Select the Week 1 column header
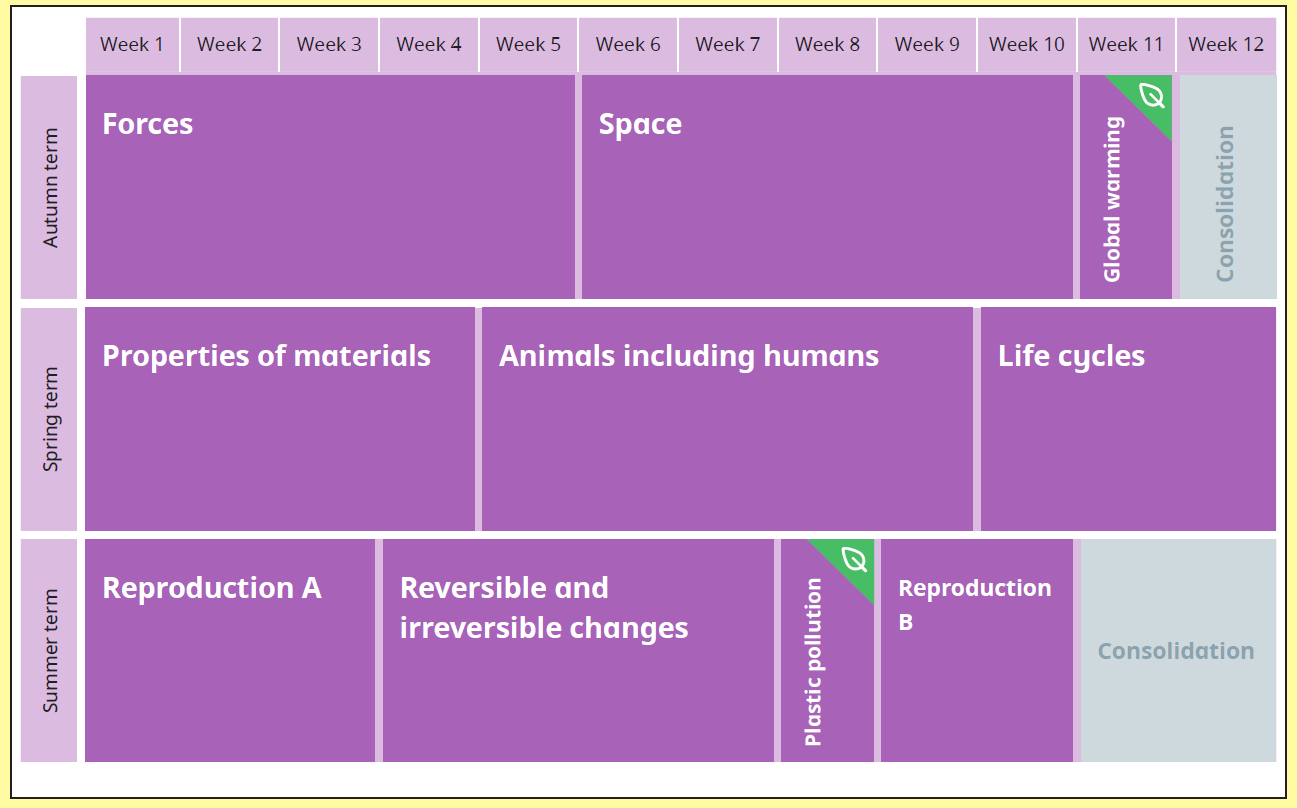This screenshot has width=1297, height=808. 132,45
